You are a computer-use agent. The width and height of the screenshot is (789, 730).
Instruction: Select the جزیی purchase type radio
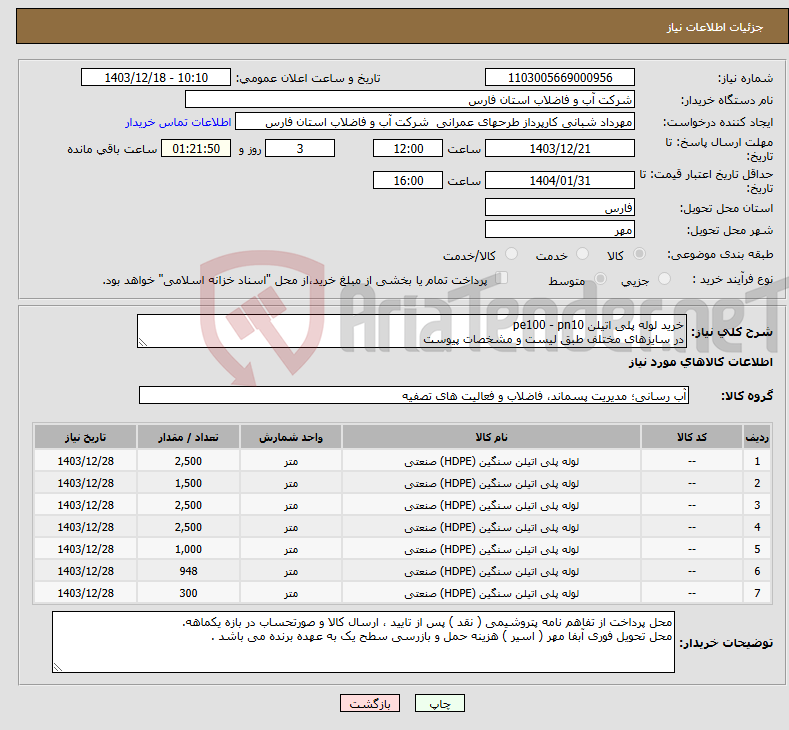(x=664, y=278)
